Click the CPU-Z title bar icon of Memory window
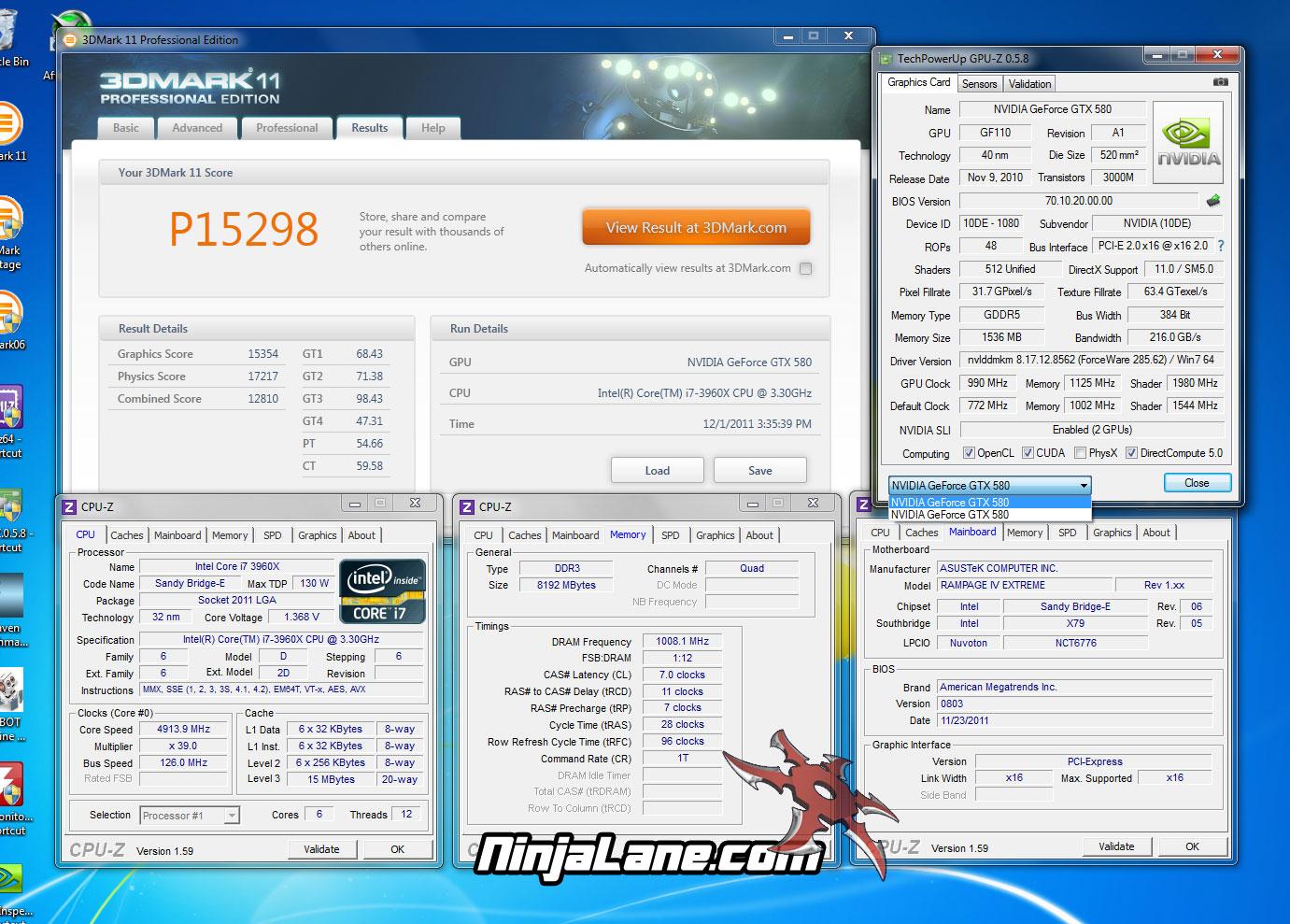Image resolution: width=1290 pixels, height=924 pixels. [x=467, y=506]
